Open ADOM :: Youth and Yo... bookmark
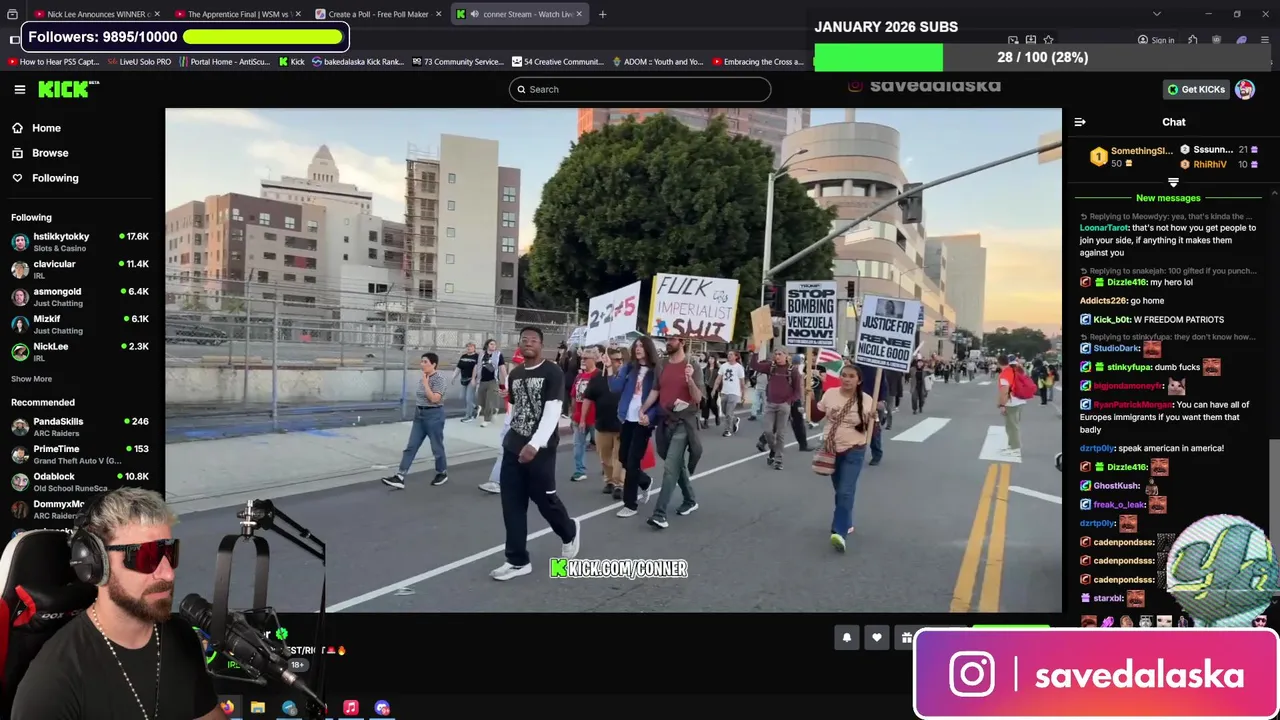 point(657,62)
